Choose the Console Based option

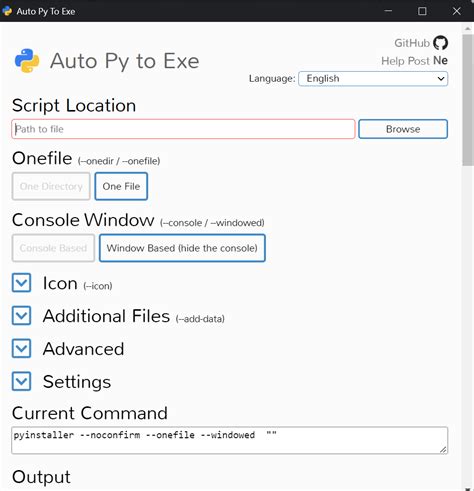point(53,248)
